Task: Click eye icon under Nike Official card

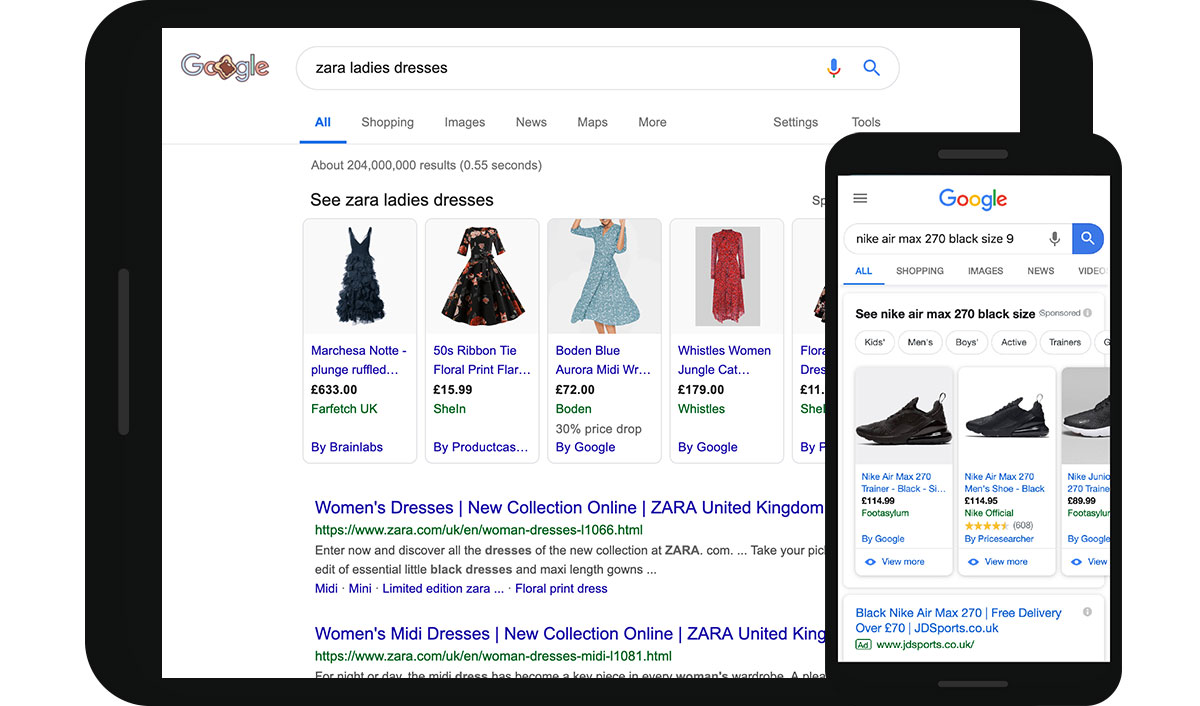Action: (x=973, y=562)
